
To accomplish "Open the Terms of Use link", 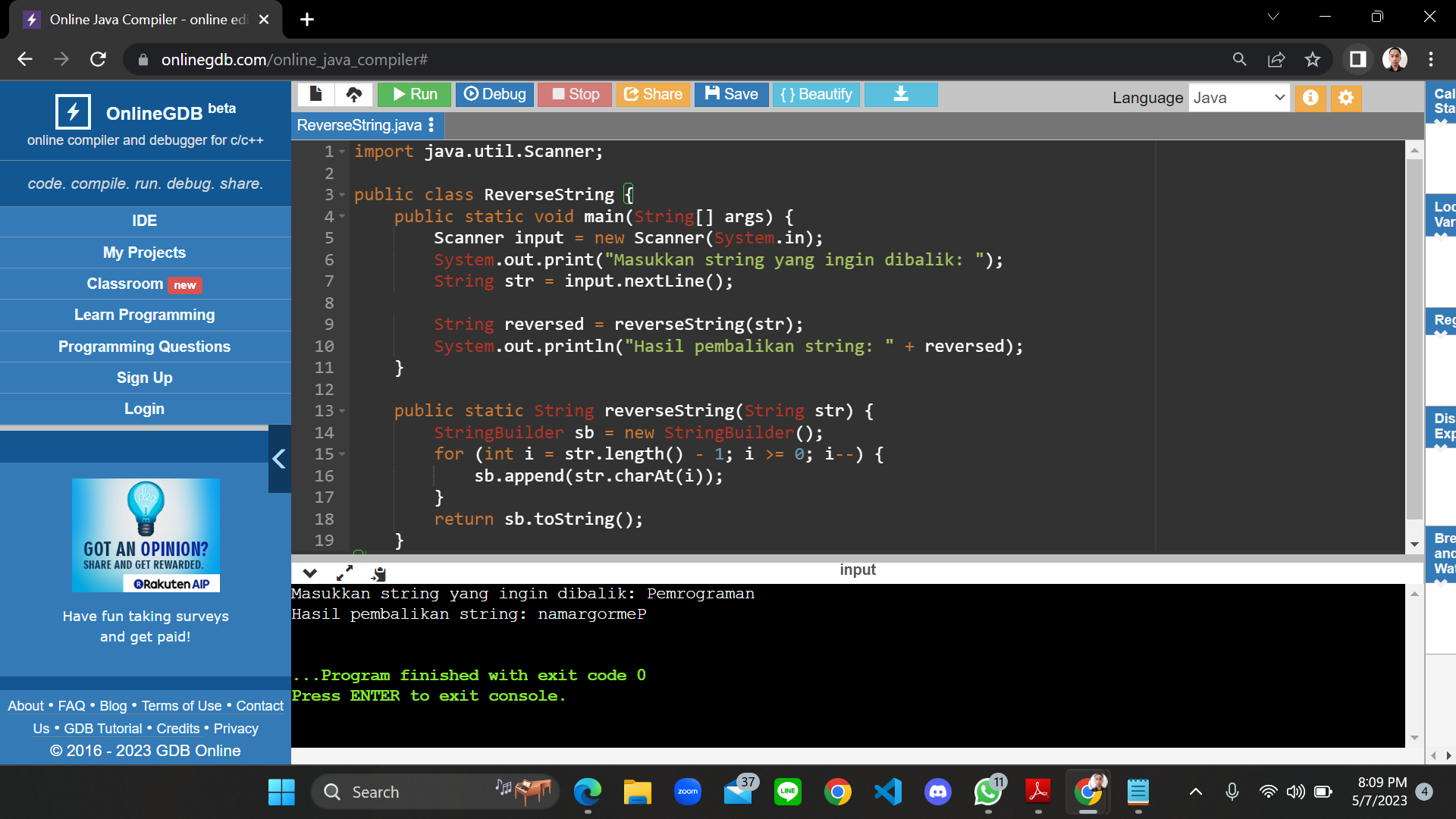I will tap(181, 705).
